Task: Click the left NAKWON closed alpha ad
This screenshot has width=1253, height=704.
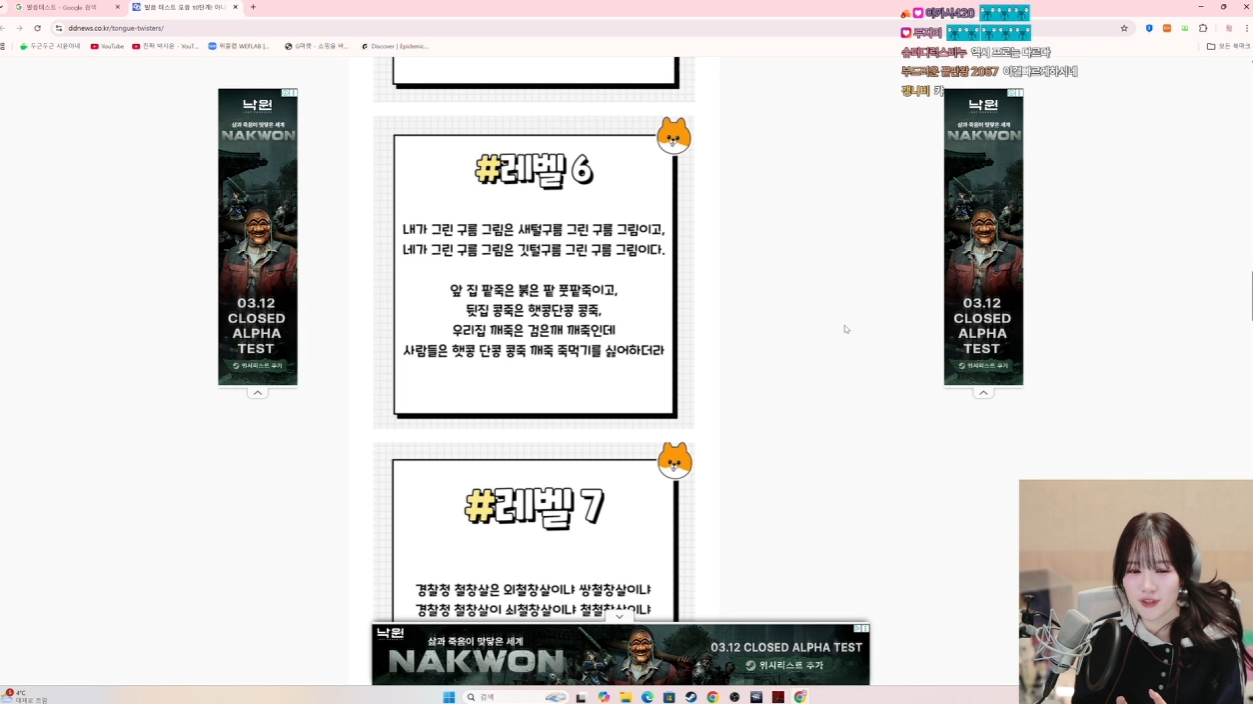Action: tap(258, 237)
